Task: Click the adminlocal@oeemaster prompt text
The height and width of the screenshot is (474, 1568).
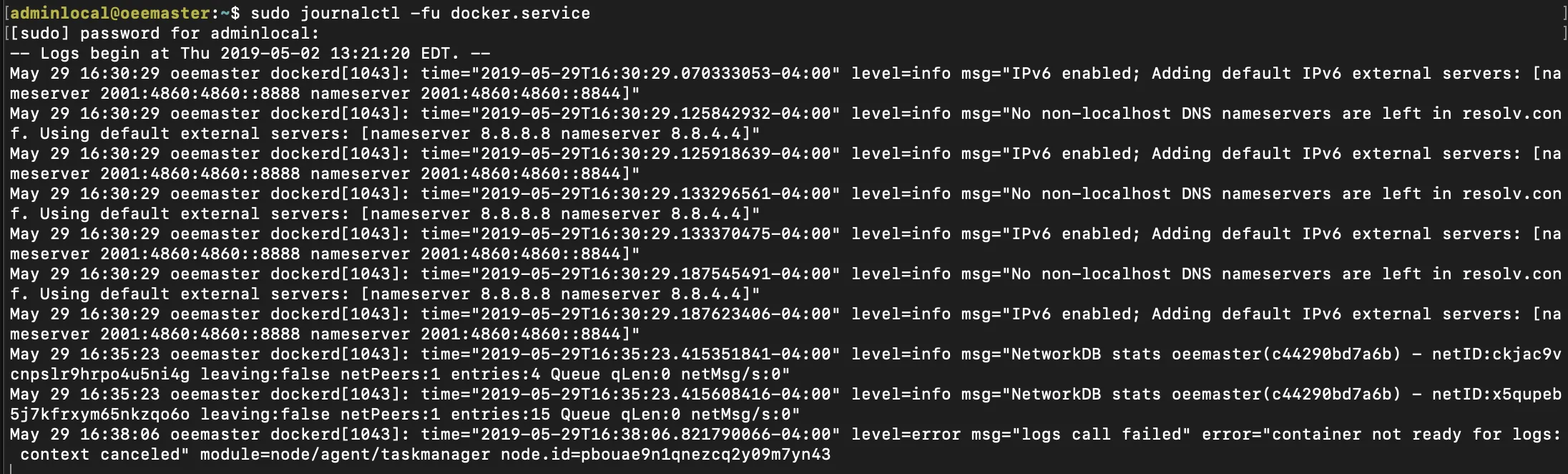Action: click(110, 13)
